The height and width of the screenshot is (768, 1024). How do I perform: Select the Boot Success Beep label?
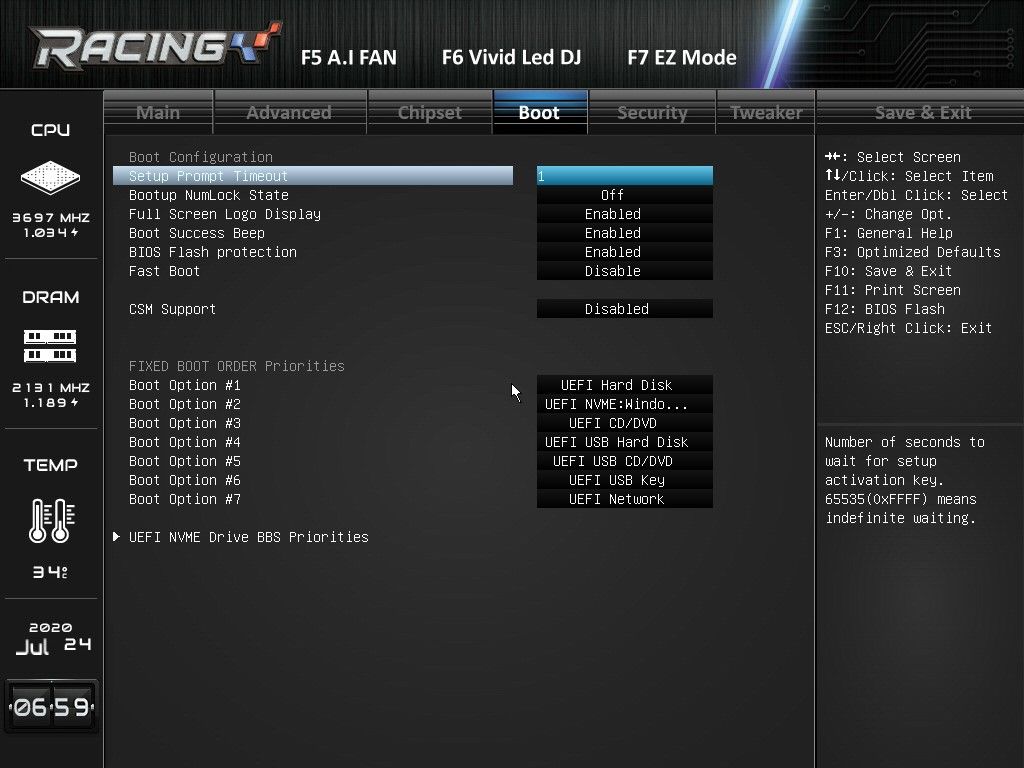pos(197,232)
